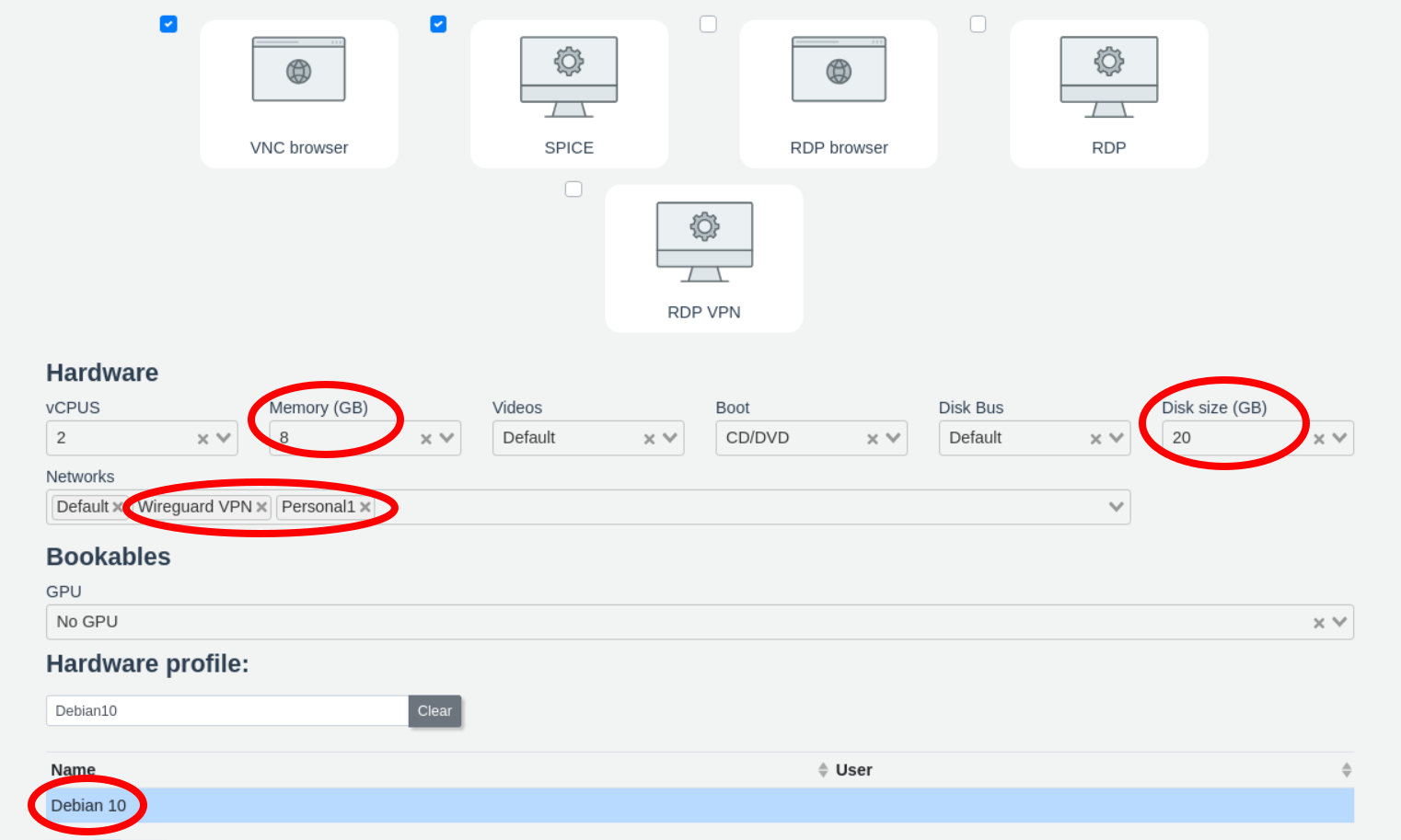The height and width of the screenshot is (840, 1401).
Task: Tick the RDP VPN checkbox
Action: 573,189
